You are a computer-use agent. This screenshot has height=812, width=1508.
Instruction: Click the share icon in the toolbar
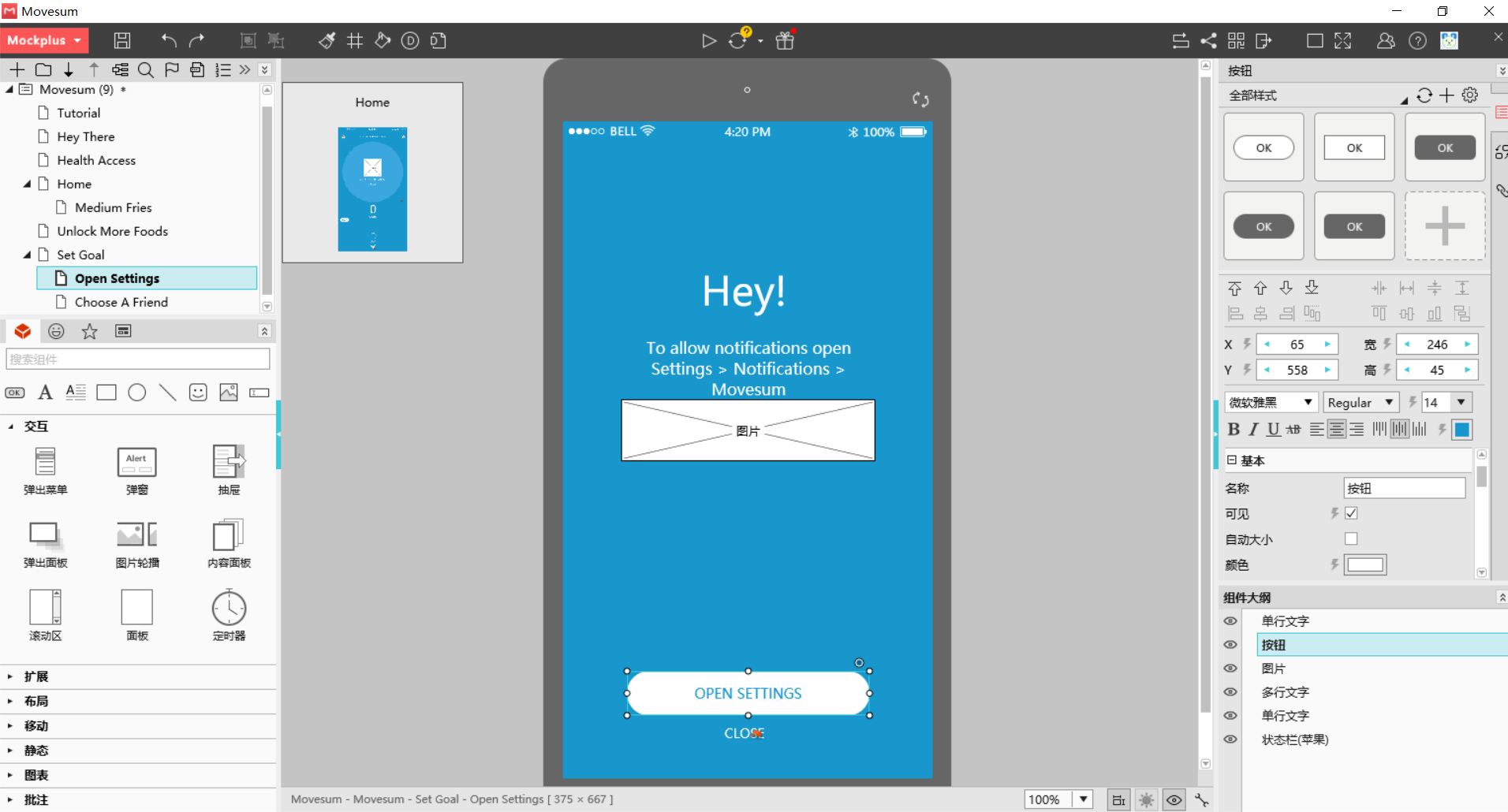coord(1208,41)
